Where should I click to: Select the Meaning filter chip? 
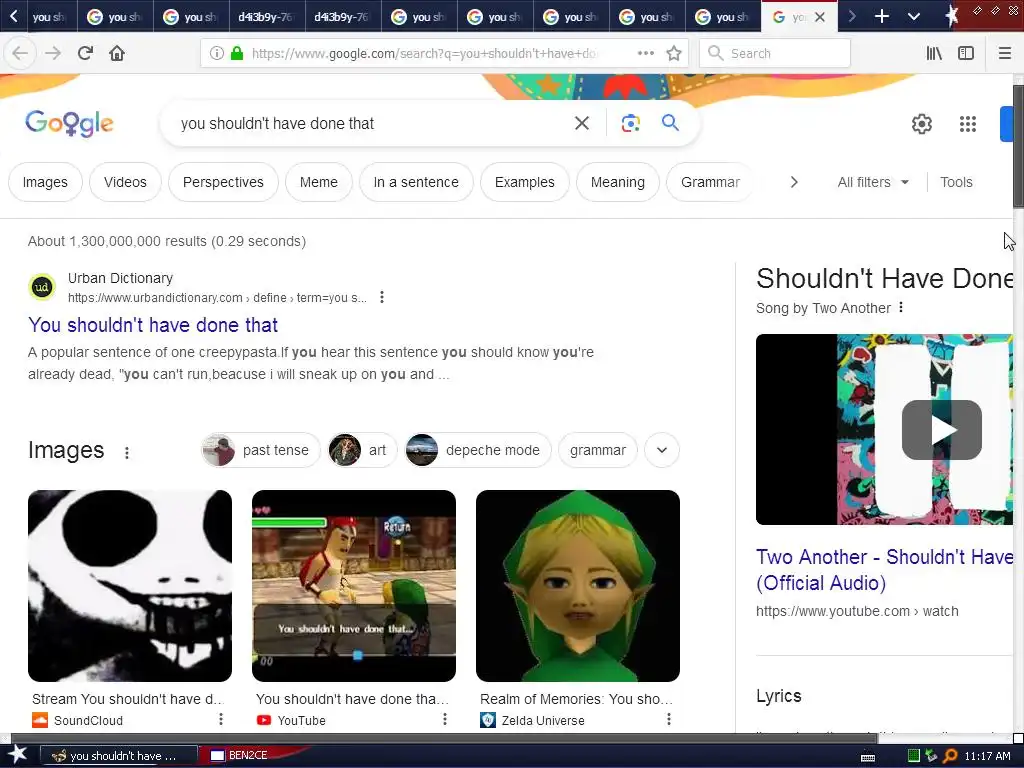[x=618, y=182]
